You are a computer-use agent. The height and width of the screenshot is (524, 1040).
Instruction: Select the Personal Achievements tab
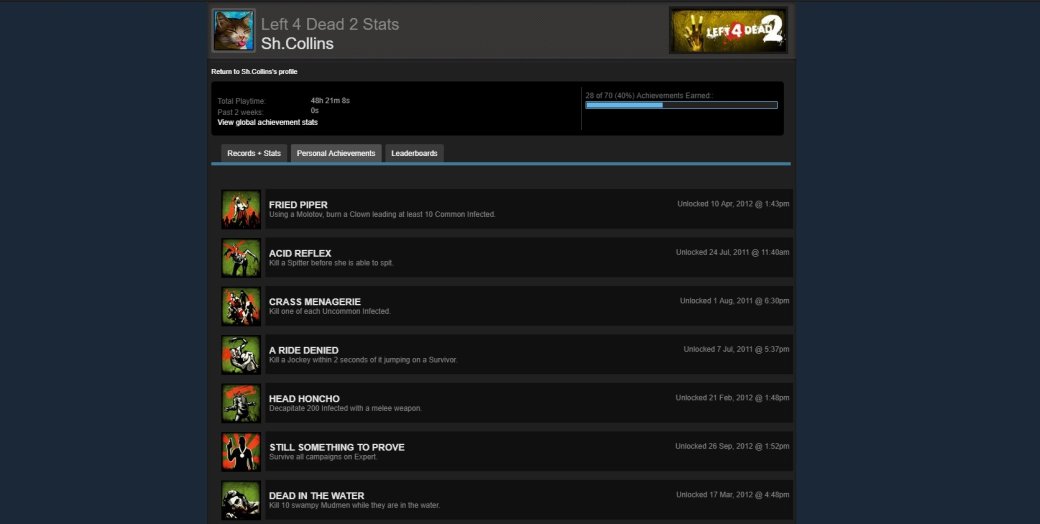[x=336, y=153]
